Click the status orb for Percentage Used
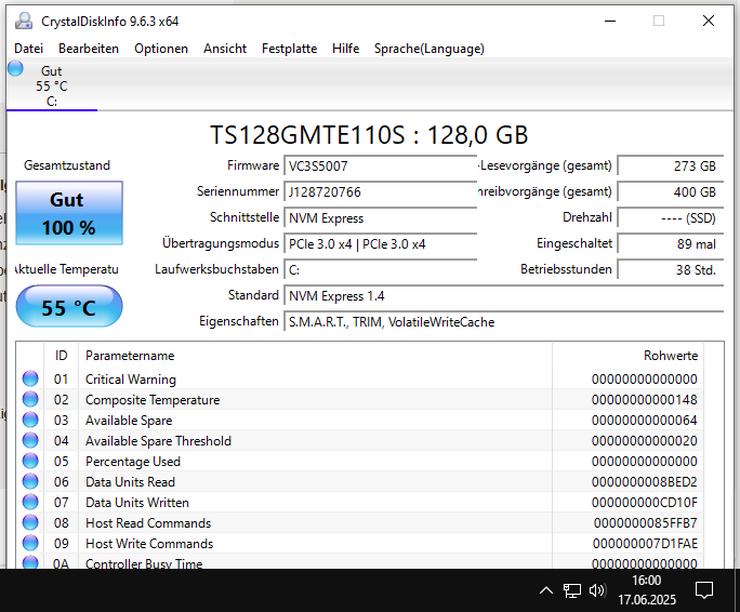Viewport: 740px width, 612px height. [30, 461]
